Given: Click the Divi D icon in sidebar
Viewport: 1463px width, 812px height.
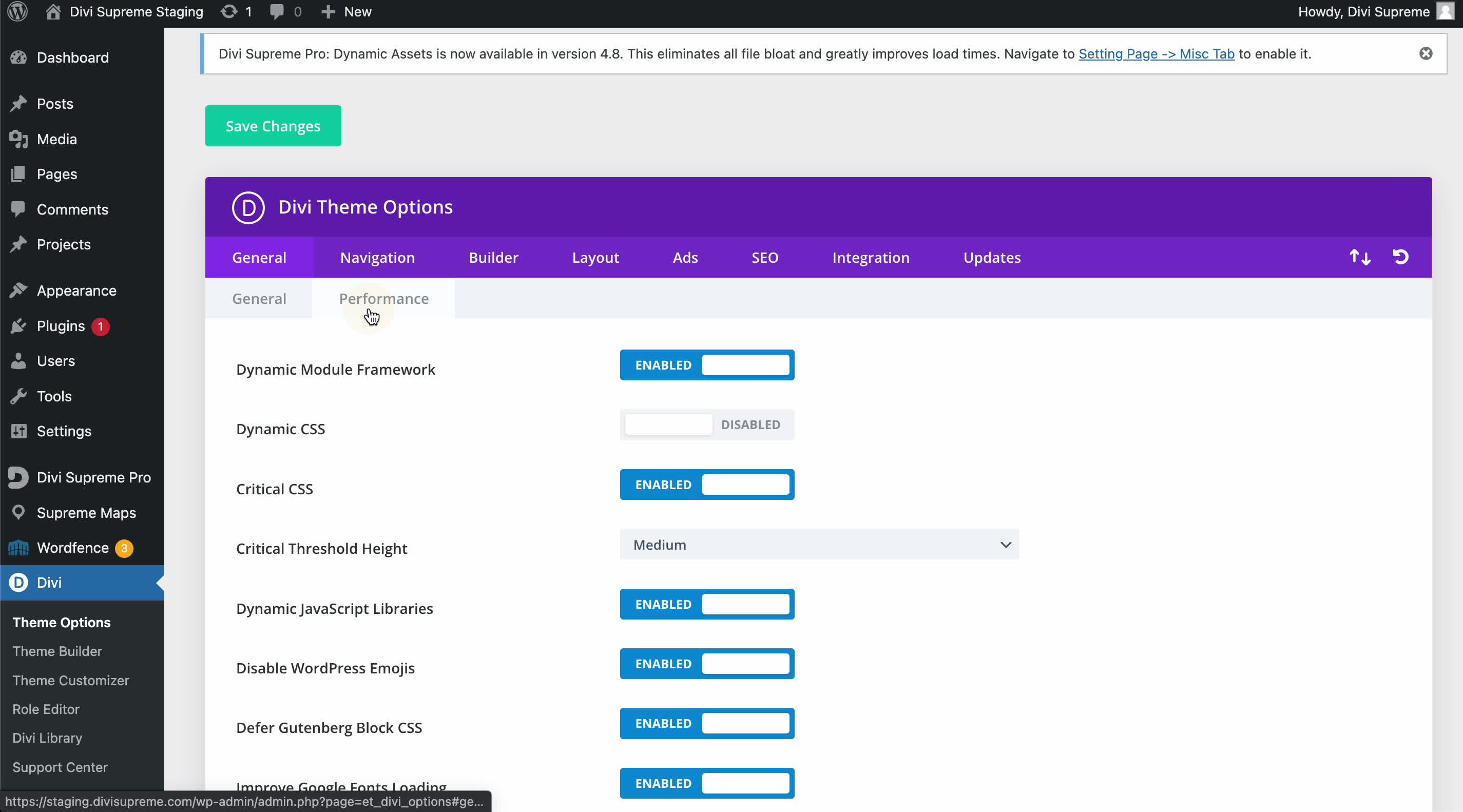Looking at the screenshot, I should click(x=19, y=582).
